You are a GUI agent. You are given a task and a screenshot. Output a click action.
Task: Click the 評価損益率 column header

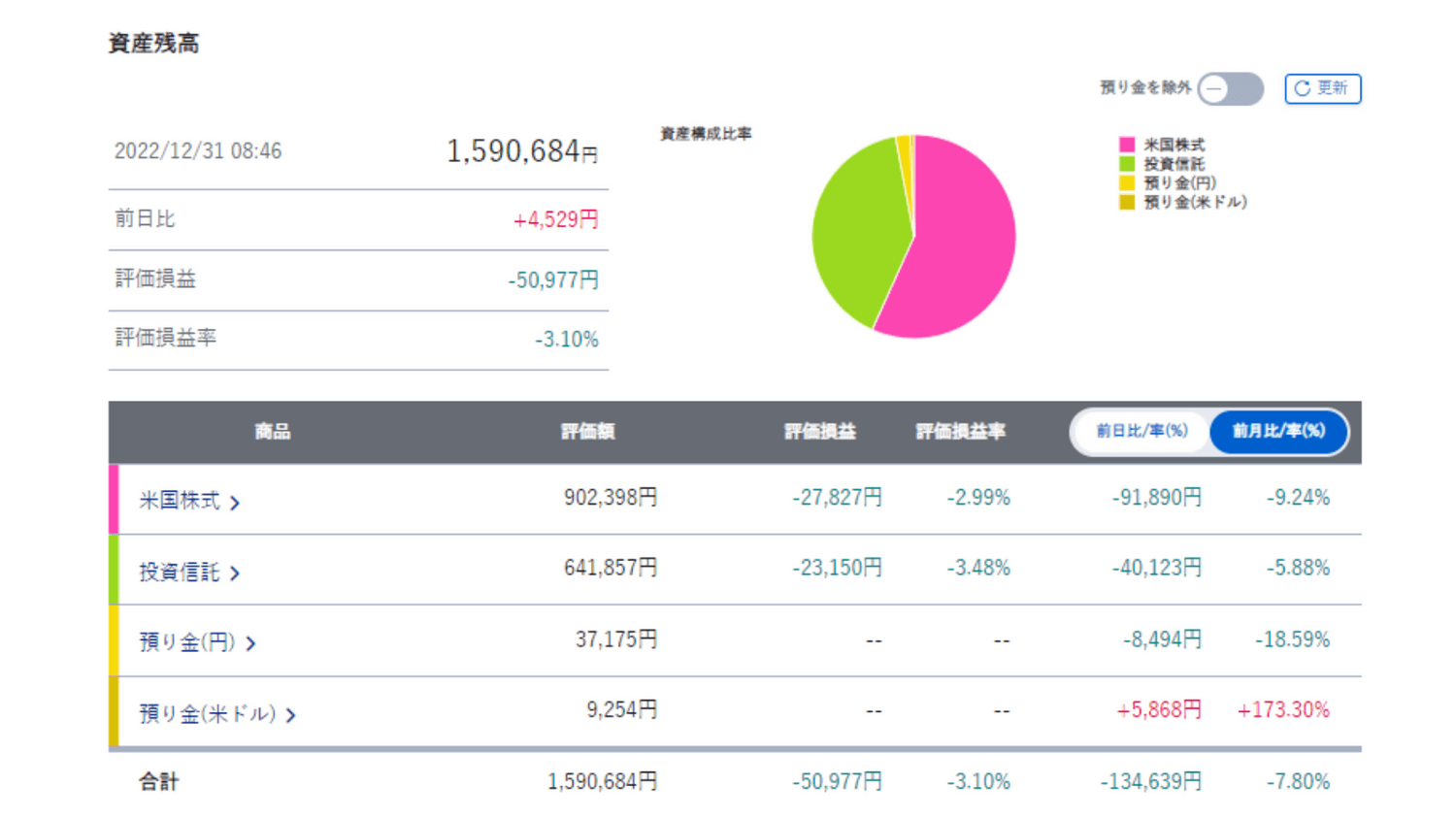point(960,431)
